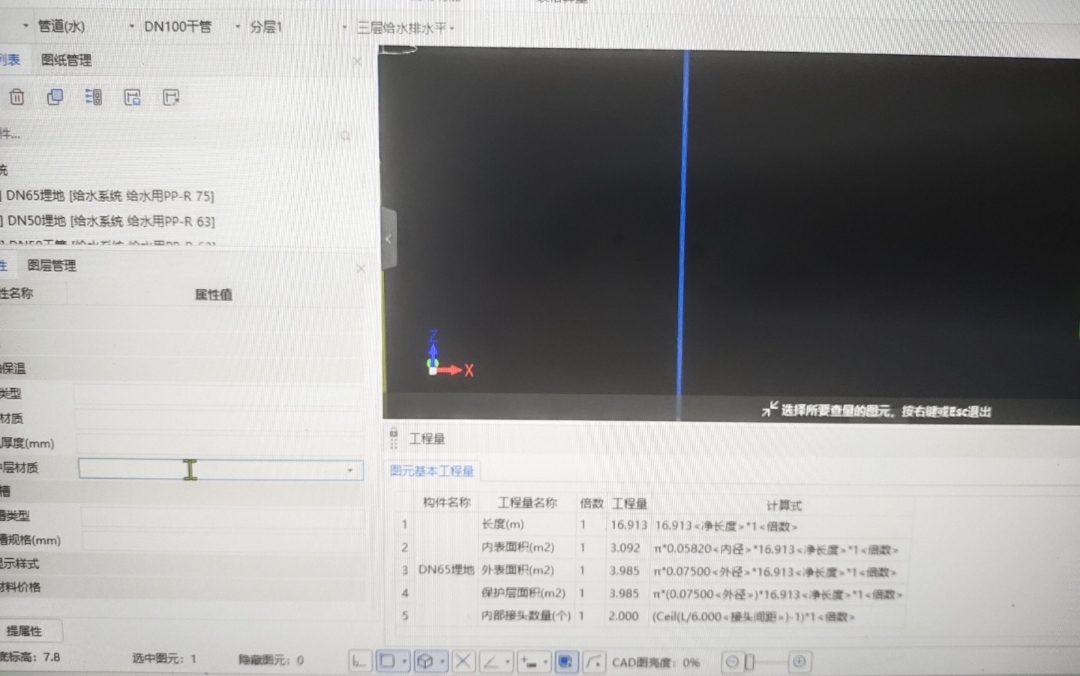This screenshot has width=1080, height=676.
Task: Click the 计算式 column header
Action: 784,505
